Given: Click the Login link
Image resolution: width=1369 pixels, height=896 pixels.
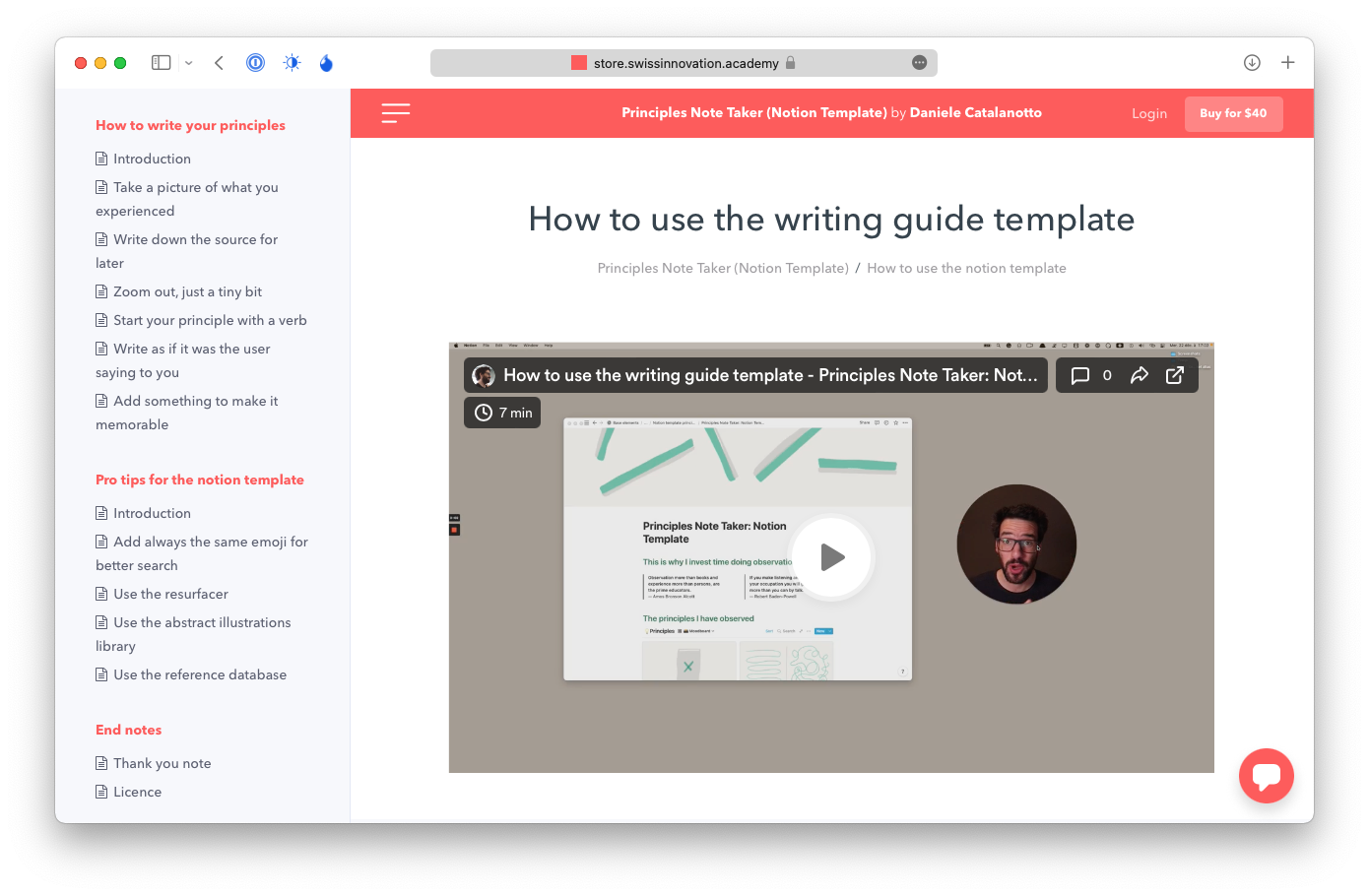Looking at the screenshot, I should click(1148, 113).
